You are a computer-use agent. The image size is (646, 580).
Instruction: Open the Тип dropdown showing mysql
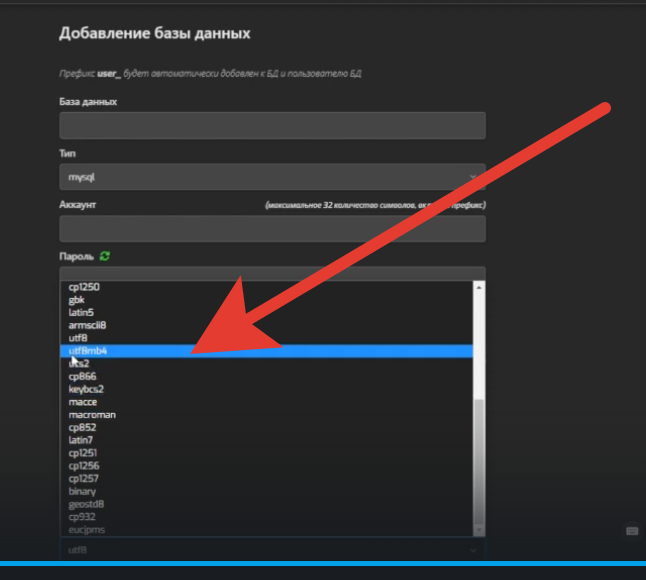pyautogui.click(x=272, y=177)
